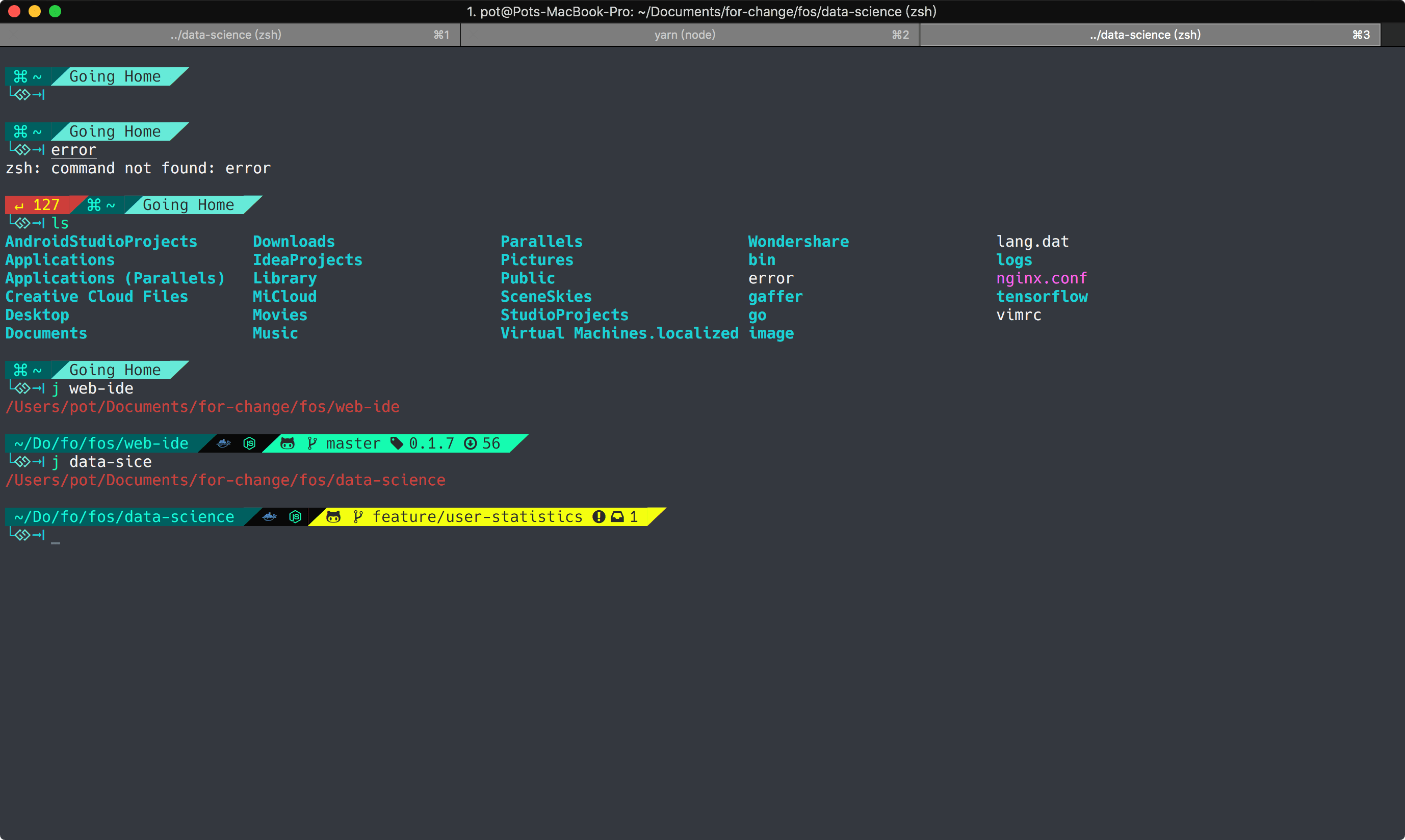Viewport: 1405px width, 840px height.
Task: Click the Docker whale icon in web-ide prompt
Action: (x=224, y=443)
